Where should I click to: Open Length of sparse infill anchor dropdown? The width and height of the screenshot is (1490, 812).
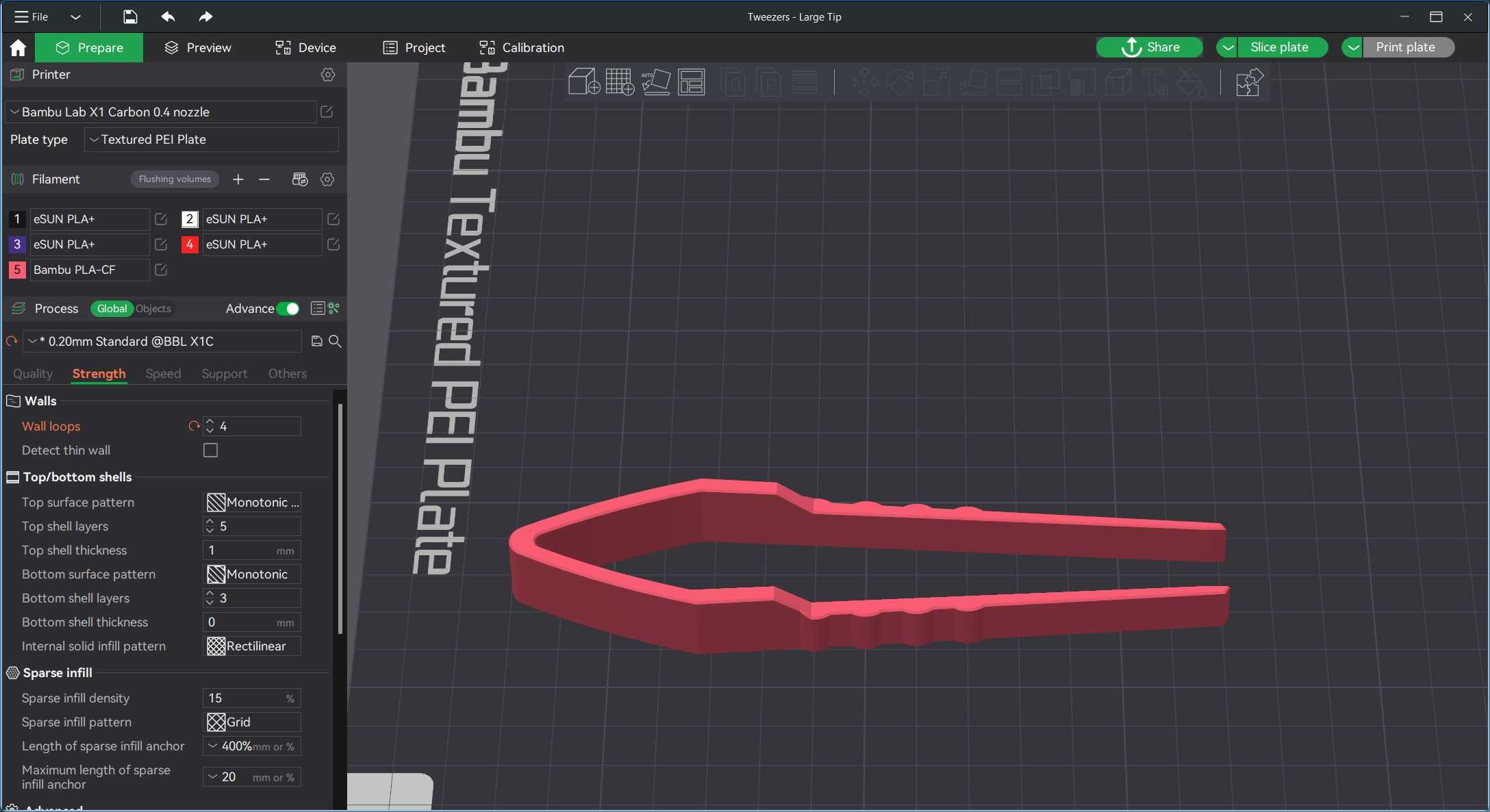252,746
